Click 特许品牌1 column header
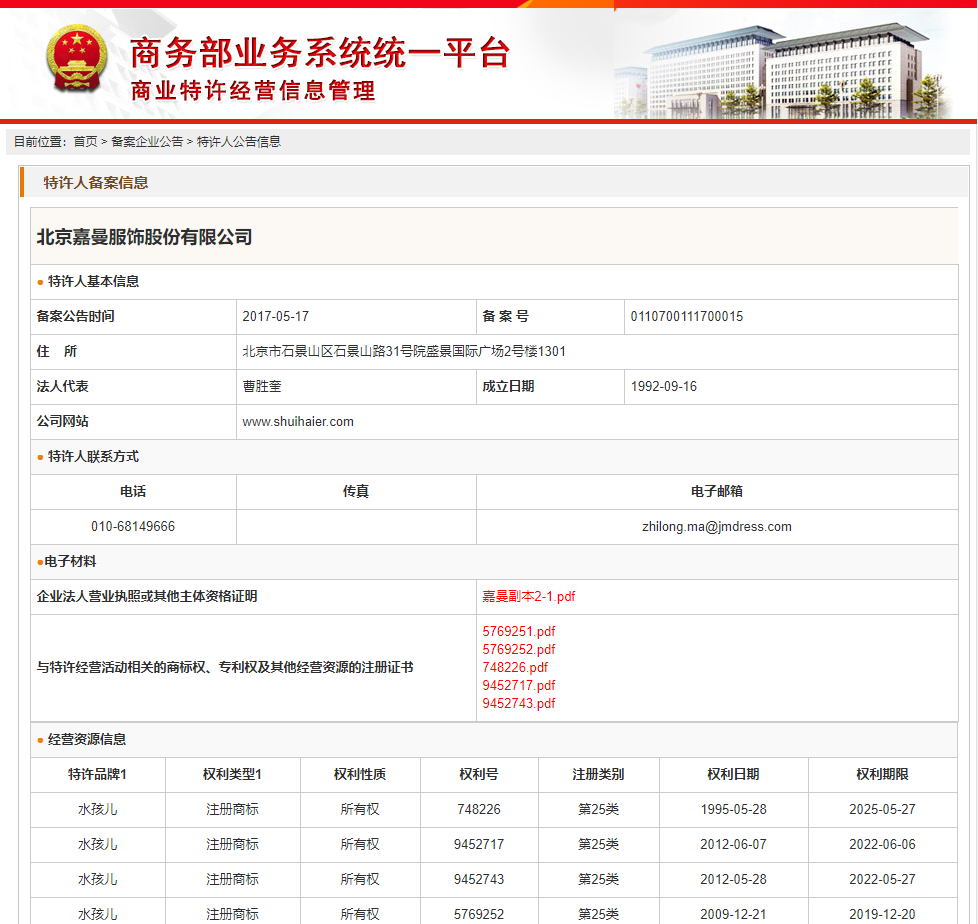This screenshot has width=978, height=924. 97,774
